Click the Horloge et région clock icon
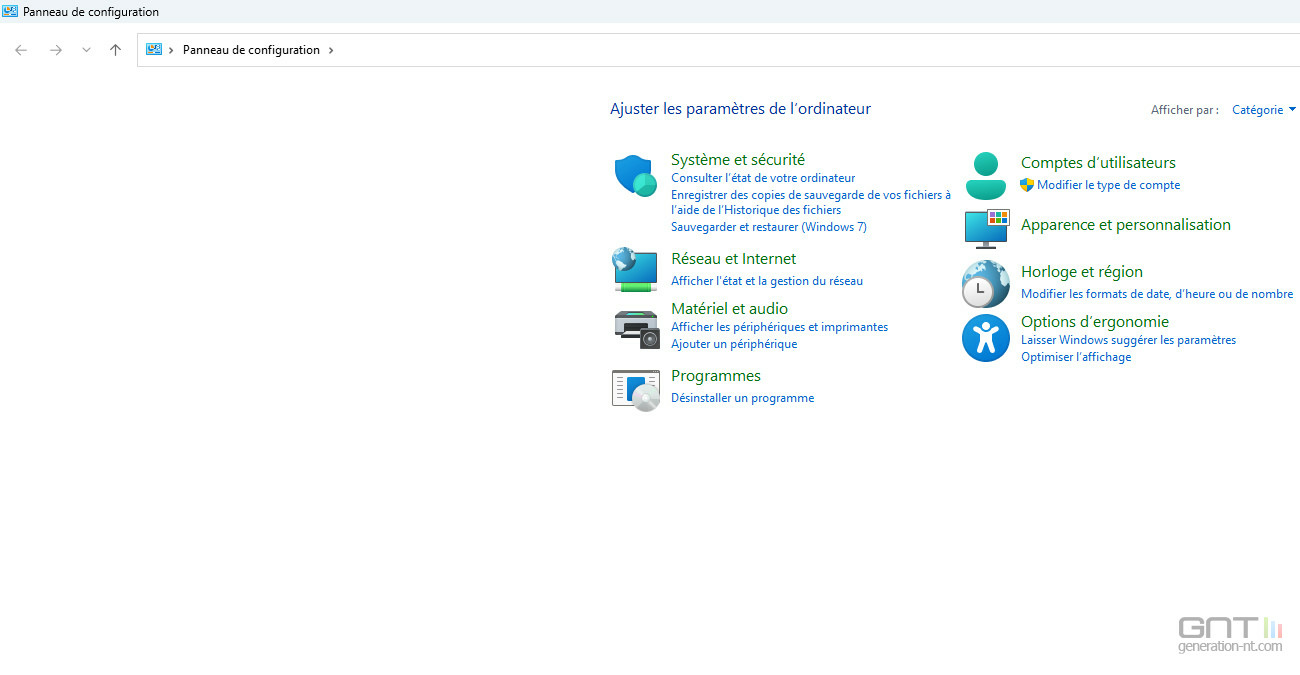The image size is (1300, 675). click(986, 284)
